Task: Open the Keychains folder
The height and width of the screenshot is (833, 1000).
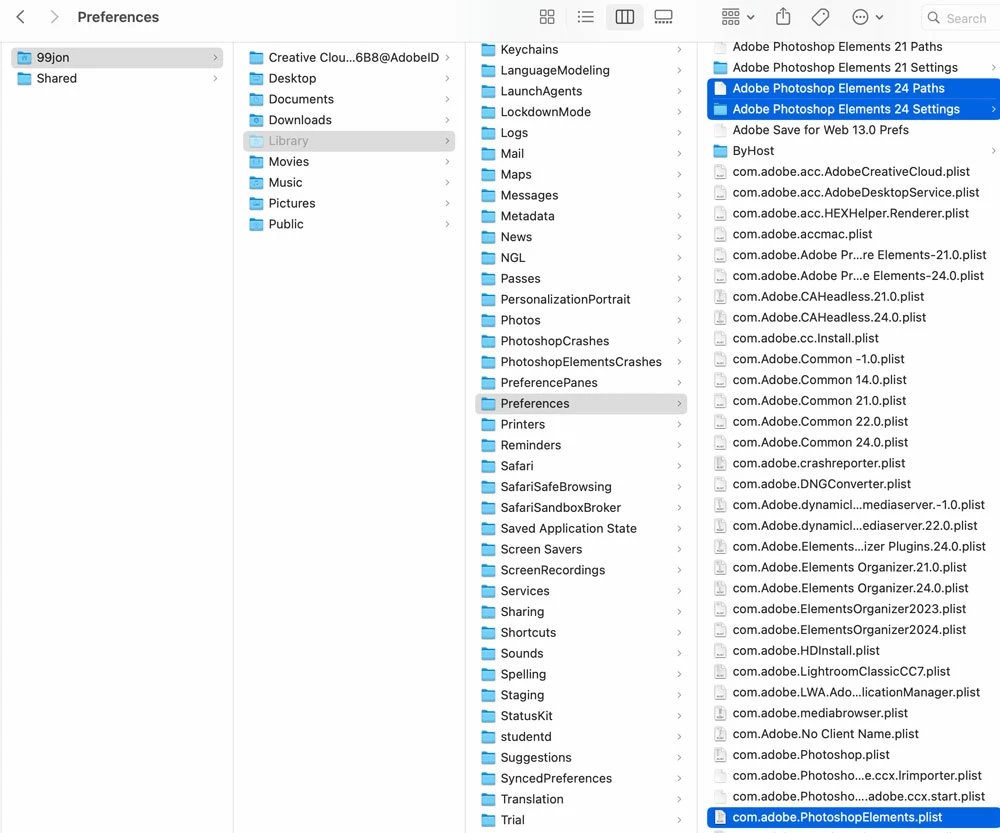Action: (x=581, y=50)
